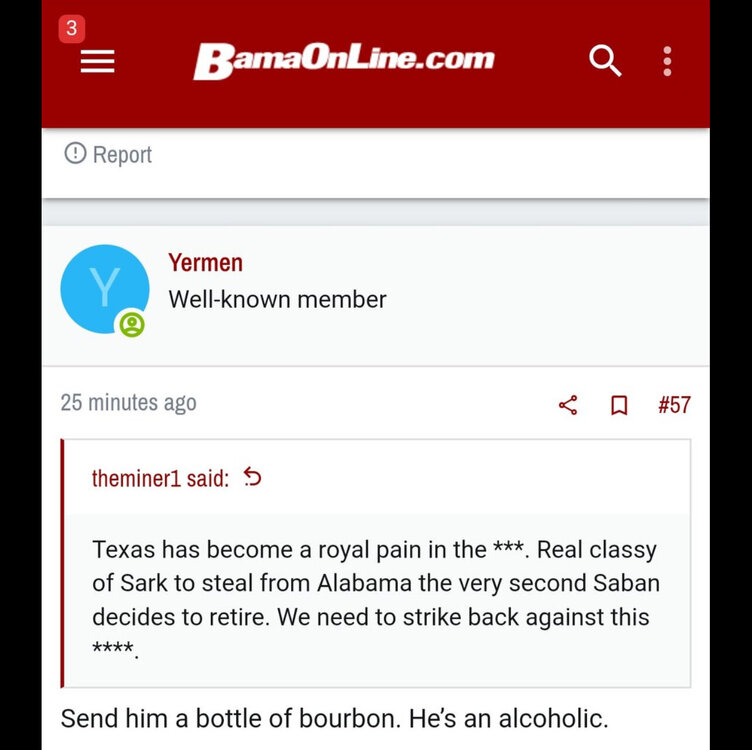Visit the Yermen username profile link

coord(205,263)
